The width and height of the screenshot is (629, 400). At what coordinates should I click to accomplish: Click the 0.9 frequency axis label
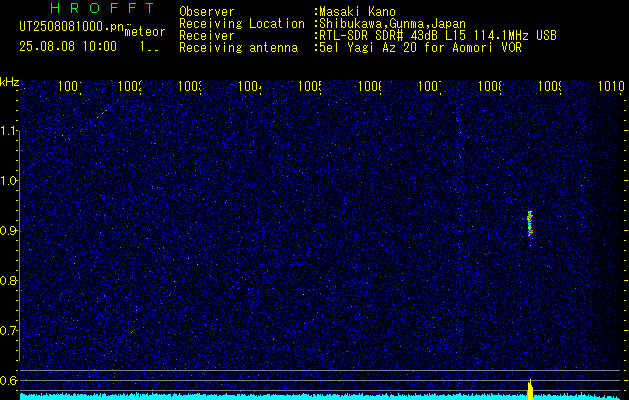[x=9, y=231]
